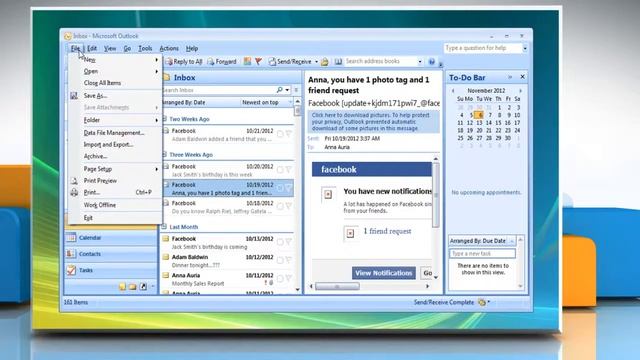
Task: Go to previous month in To-Do Bar calendar
Action: 453,91
